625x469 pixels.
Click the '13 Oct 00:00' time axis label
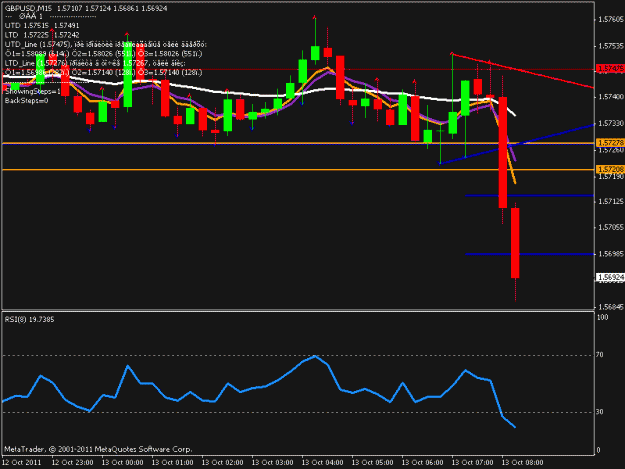(122, 463)
